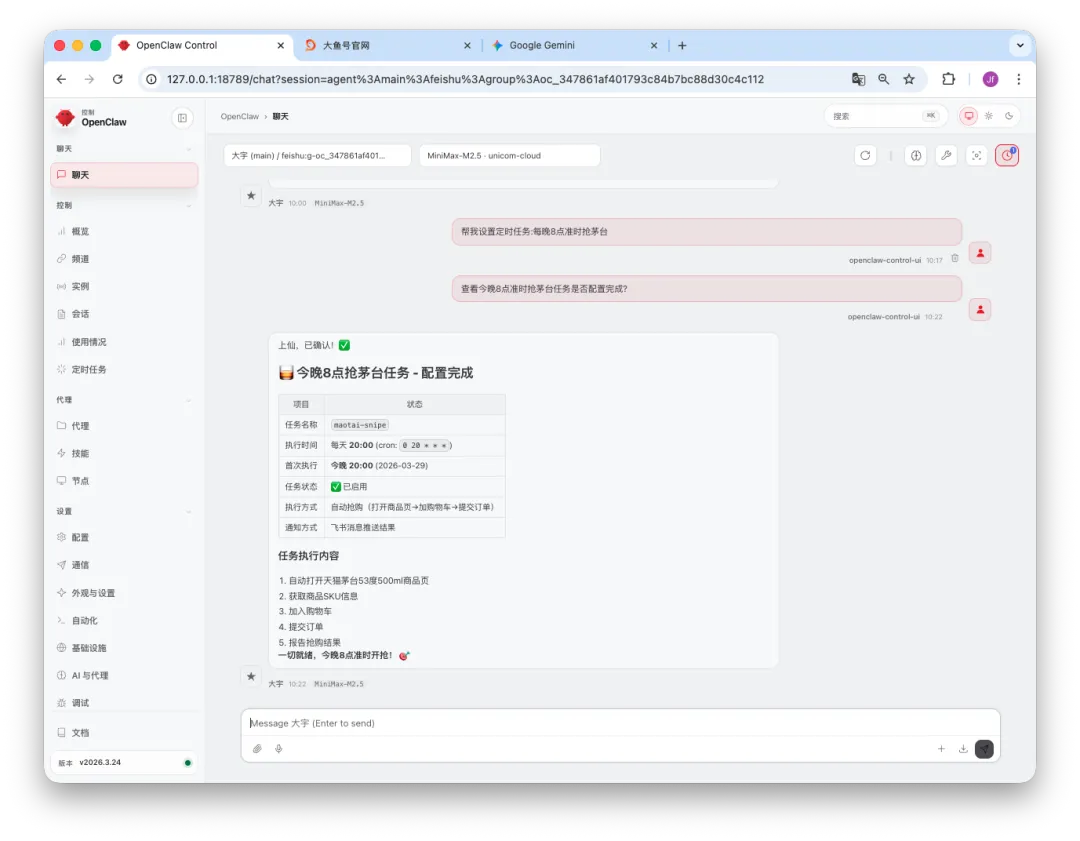Start voice input microphone icon

click(x=279, y=749)
